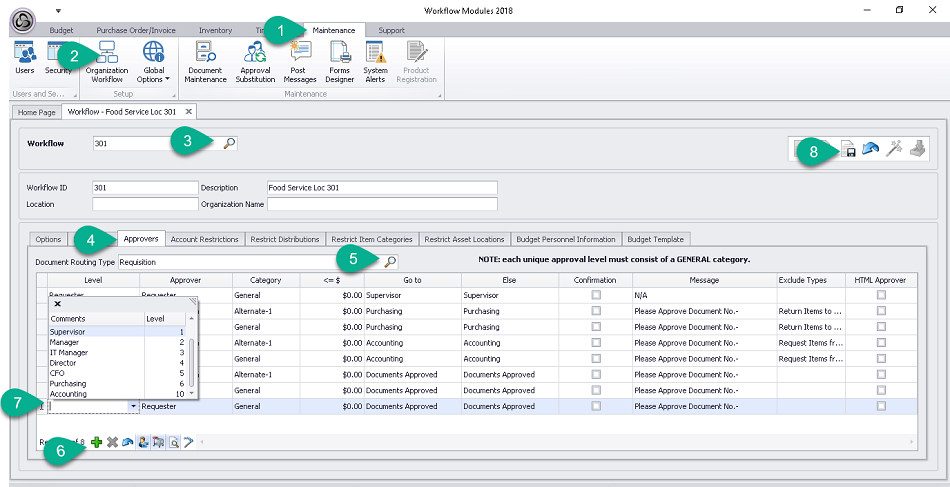Click the save workflow floppy disk icon
950x487 pixels.
848,149
